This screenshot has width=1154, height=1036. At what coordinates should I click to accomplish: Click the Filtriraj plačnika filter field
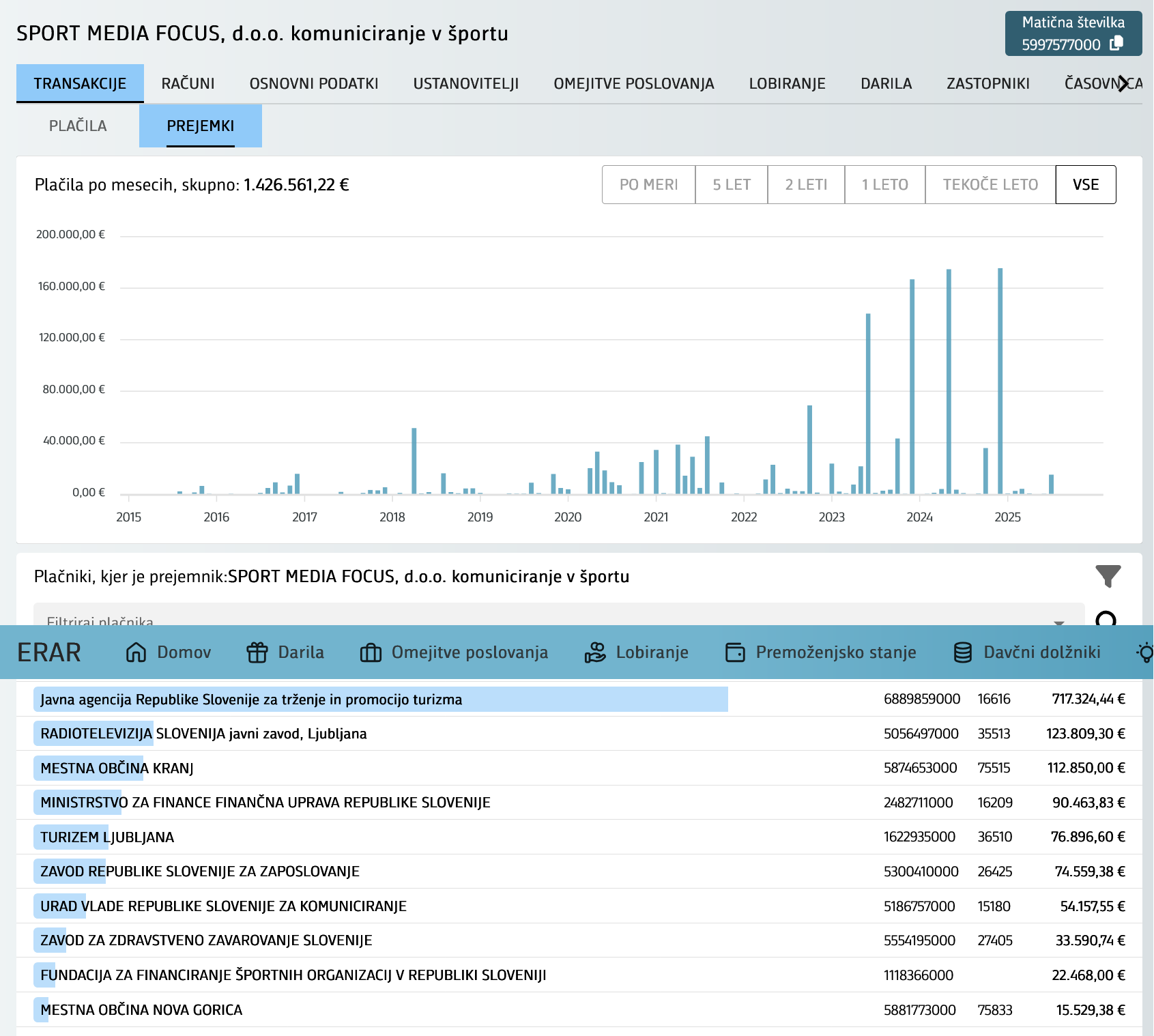(559, 614)
